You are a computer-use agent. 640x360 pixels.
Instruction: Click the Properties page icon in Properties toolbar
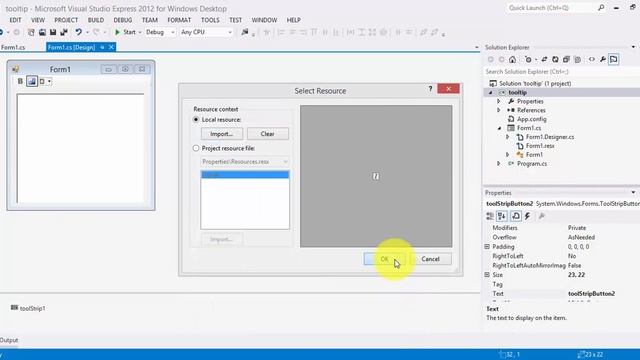tap(516, 216)
